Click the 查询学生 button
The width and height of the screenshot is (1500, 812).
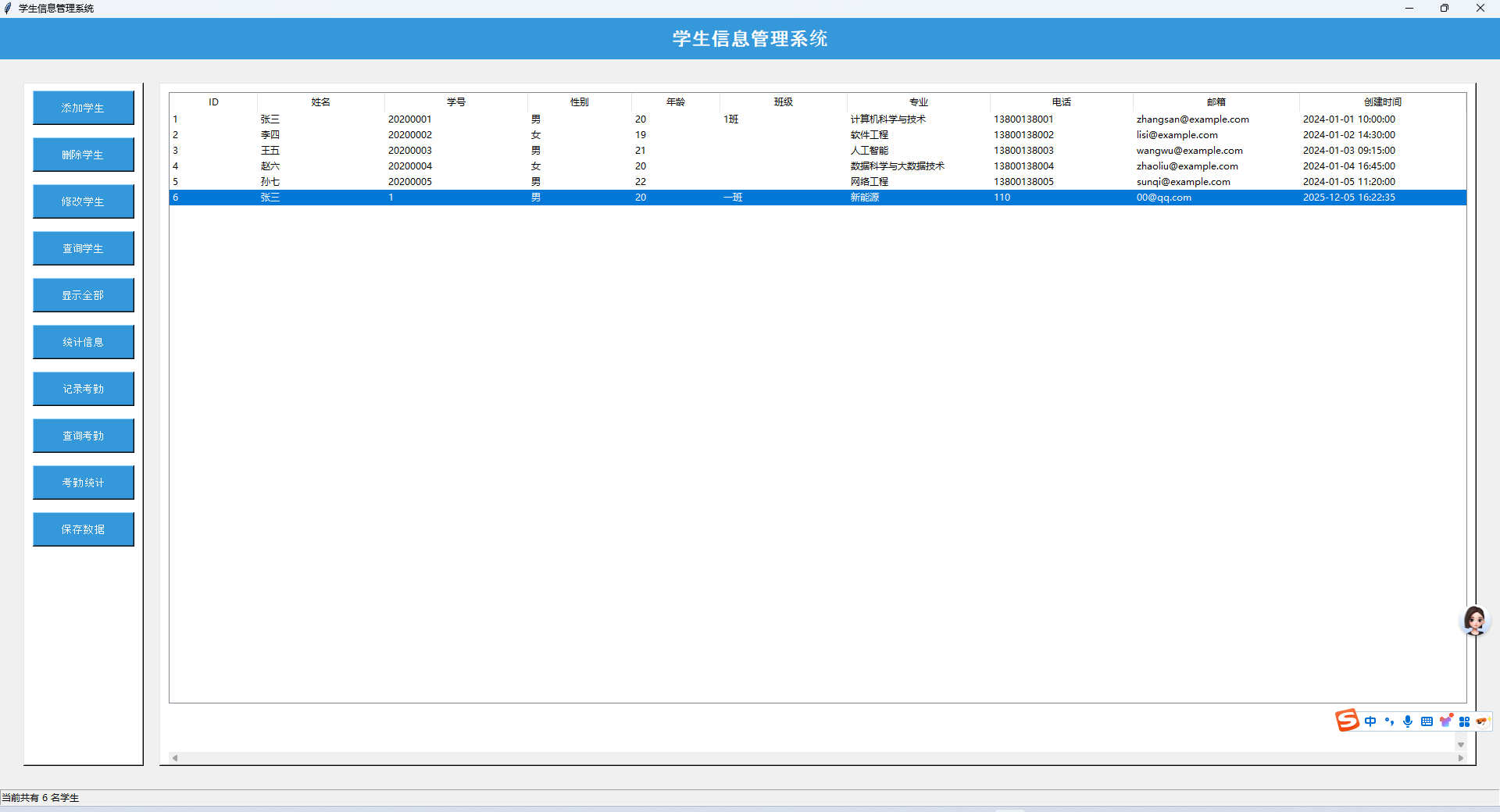[x=84, y=248]
